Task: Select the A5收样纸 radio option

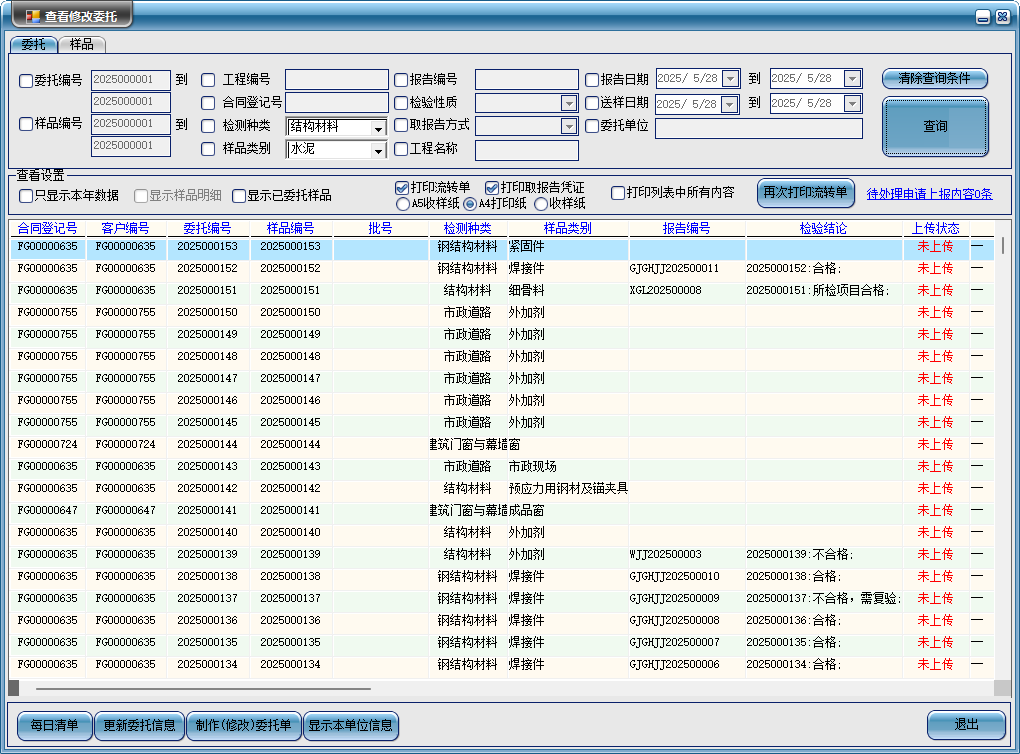Action: (403, 204)
